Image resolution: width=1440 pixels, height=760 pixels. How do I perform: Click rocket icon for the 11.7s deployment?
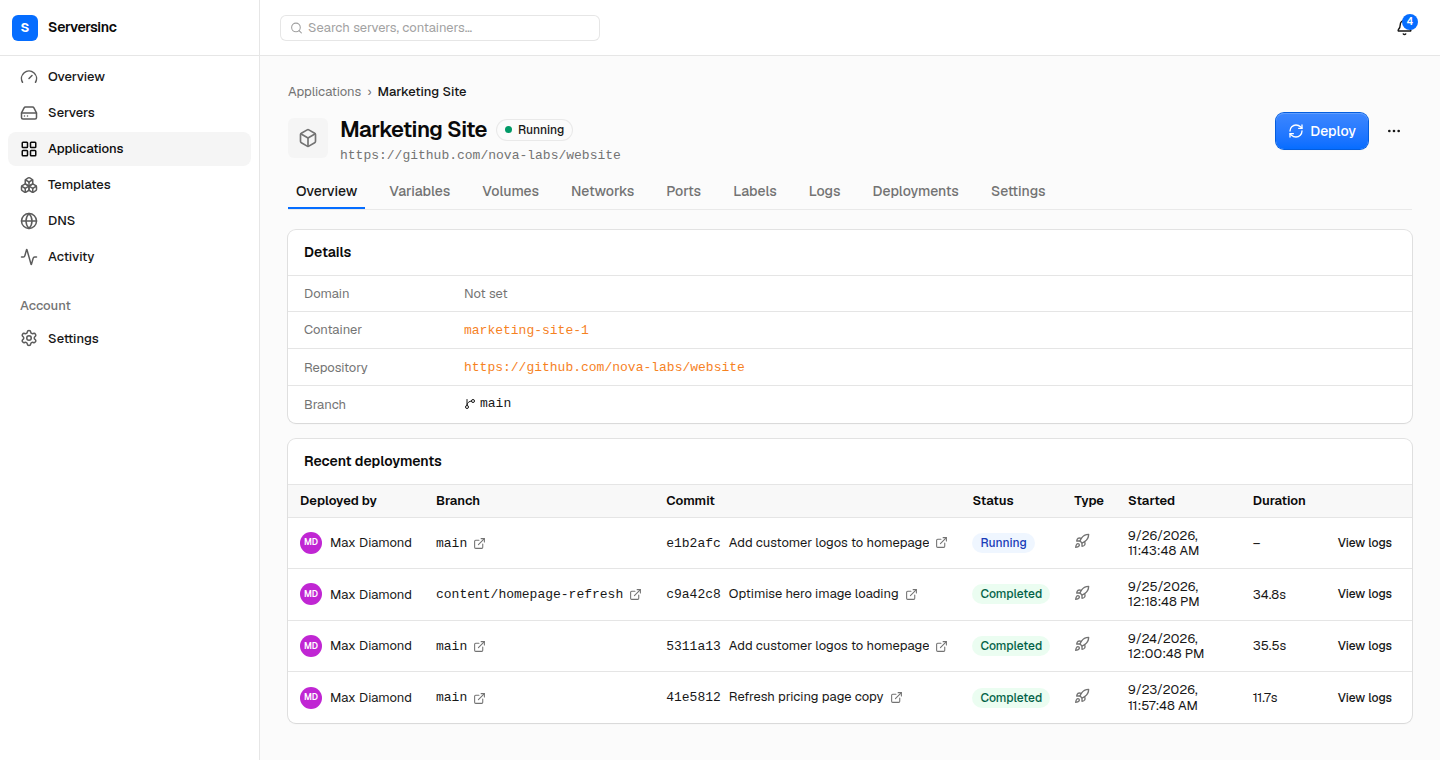(1082, 697)
